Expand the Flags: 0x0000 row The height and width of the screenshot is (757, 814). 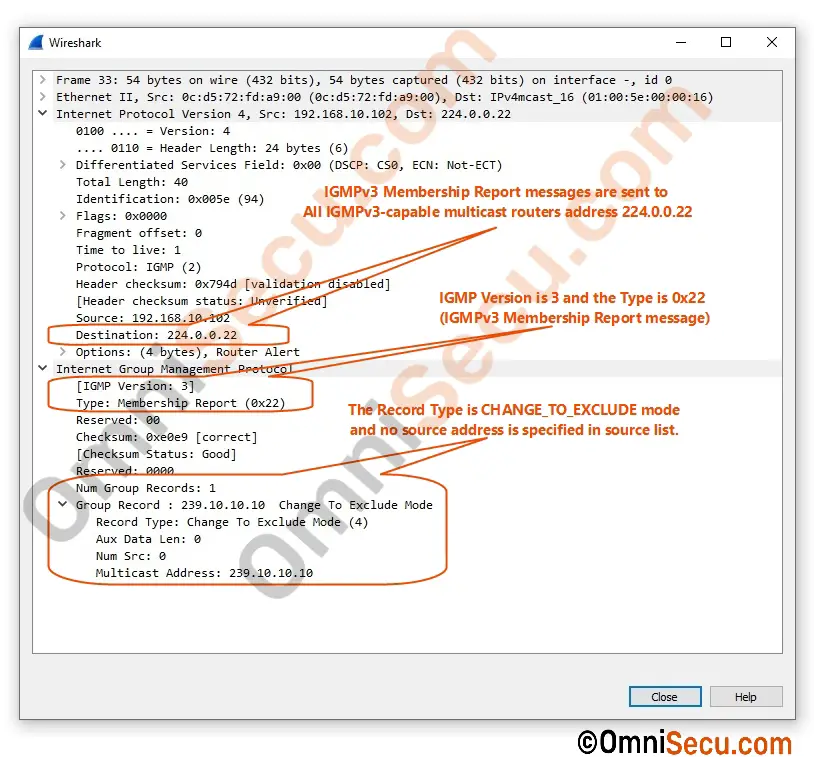click(62, 215)
